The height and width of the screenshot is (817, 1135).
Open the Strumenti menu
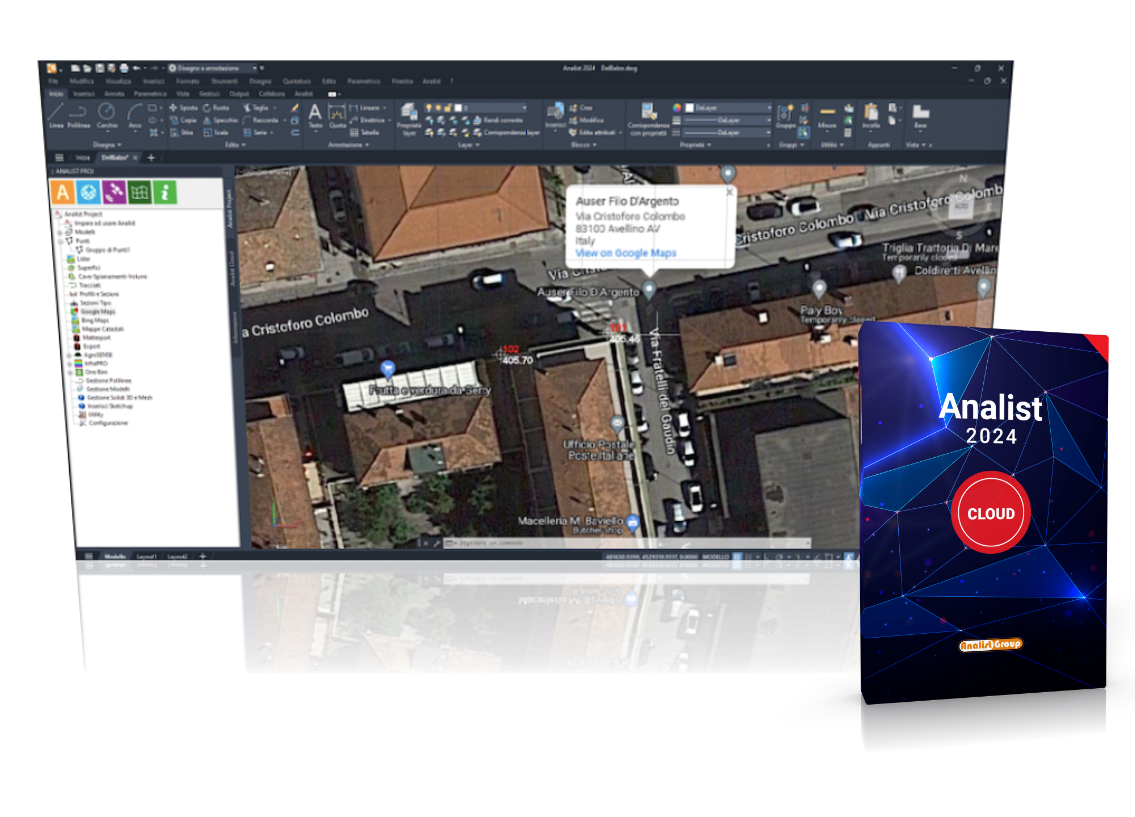coord(224,81)
